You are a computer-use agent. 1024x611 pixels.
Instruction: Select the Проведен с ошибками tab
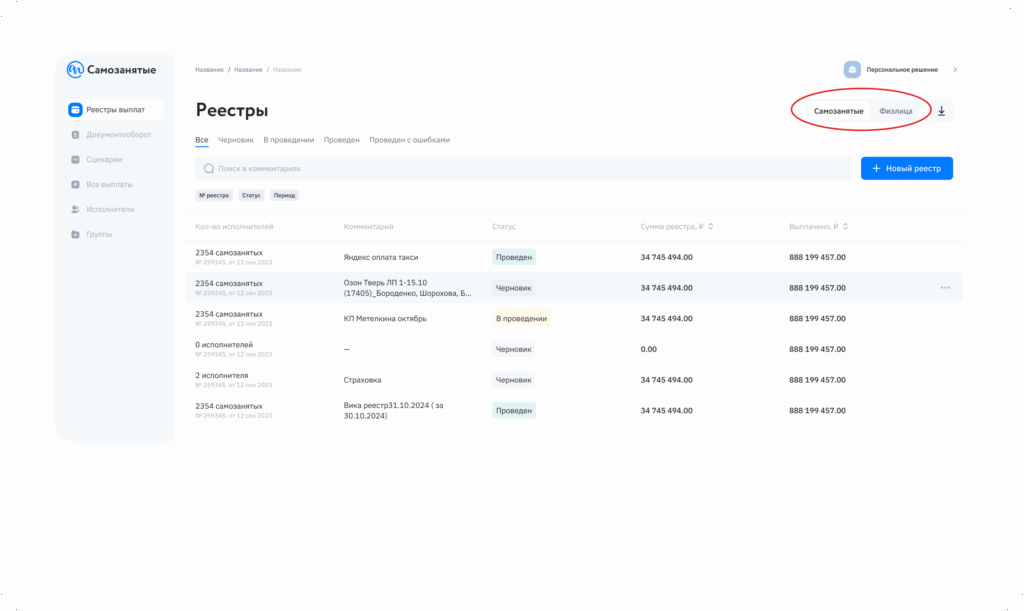point(409,140)
